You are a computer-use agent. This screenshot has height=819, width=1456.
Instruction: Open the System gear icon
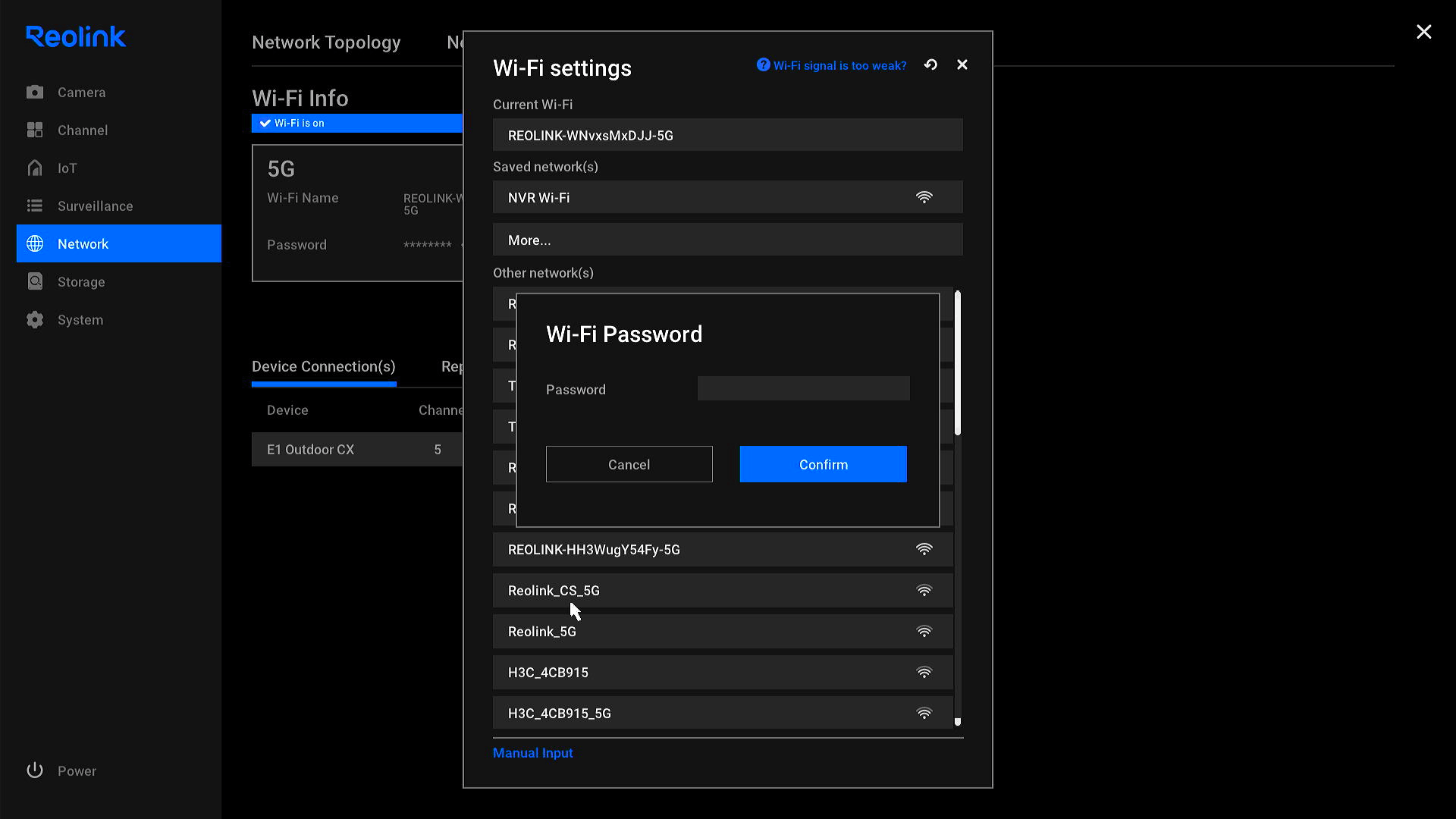[x=35, y=320]
